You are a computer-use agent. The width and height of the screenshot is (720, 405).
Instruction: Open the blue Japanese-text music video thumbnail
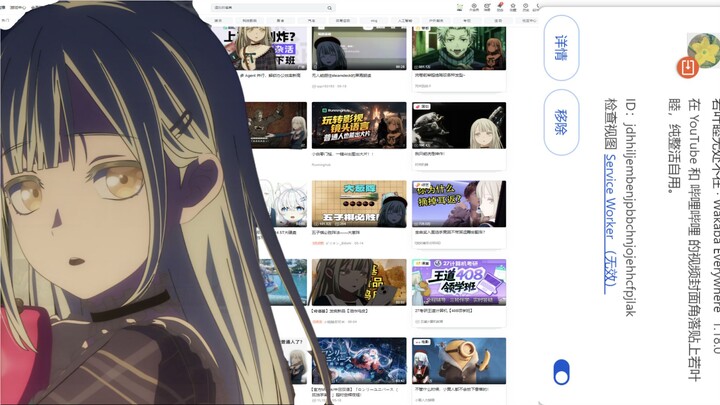tap(359, 361)
